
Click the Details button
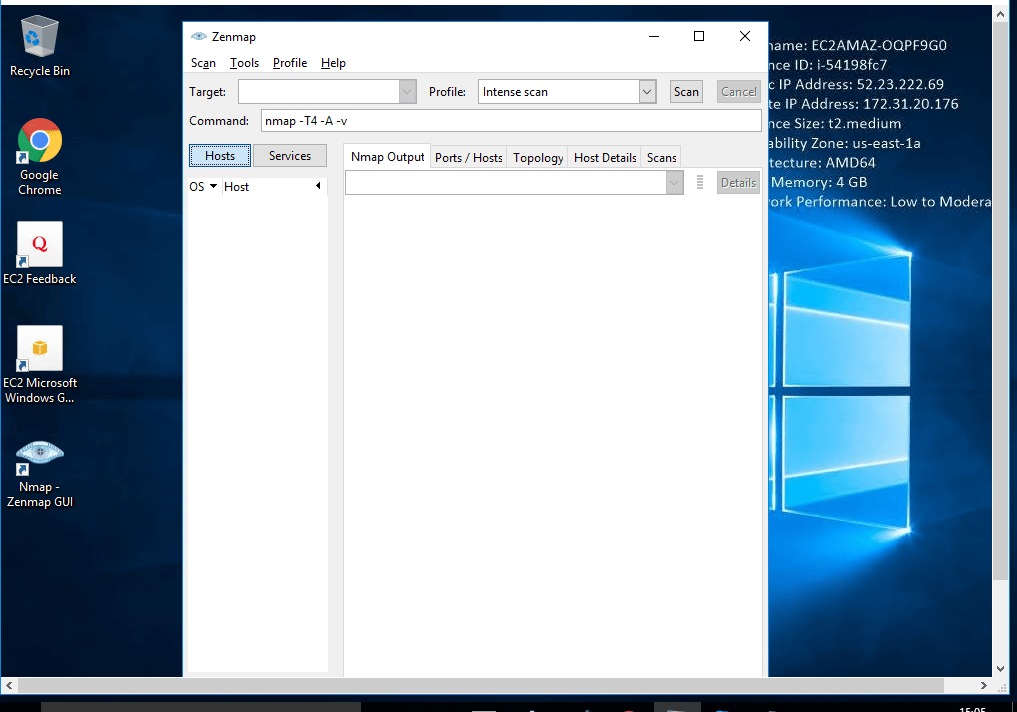tap(738, 182)
